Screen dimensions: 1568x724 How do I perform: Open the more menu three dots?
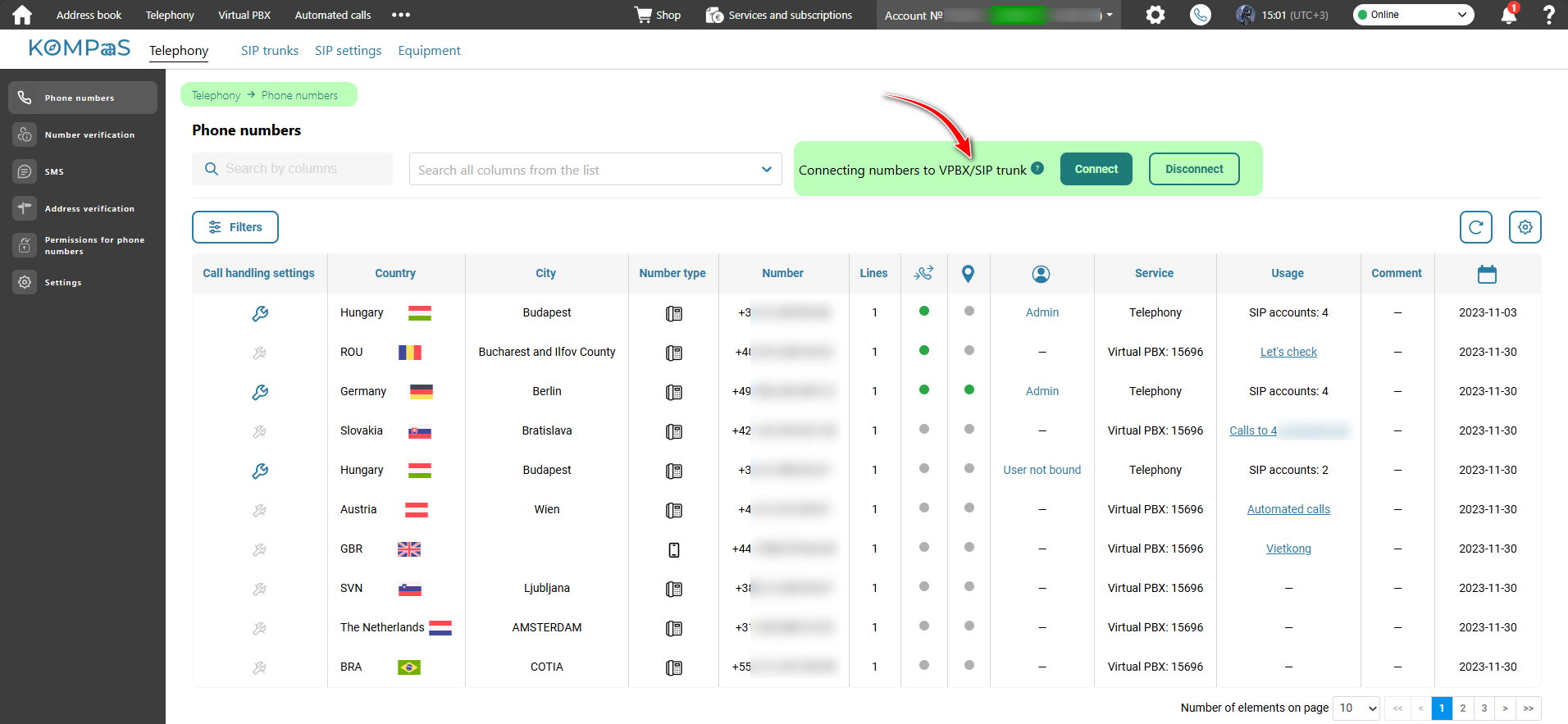tap(400, 15)
